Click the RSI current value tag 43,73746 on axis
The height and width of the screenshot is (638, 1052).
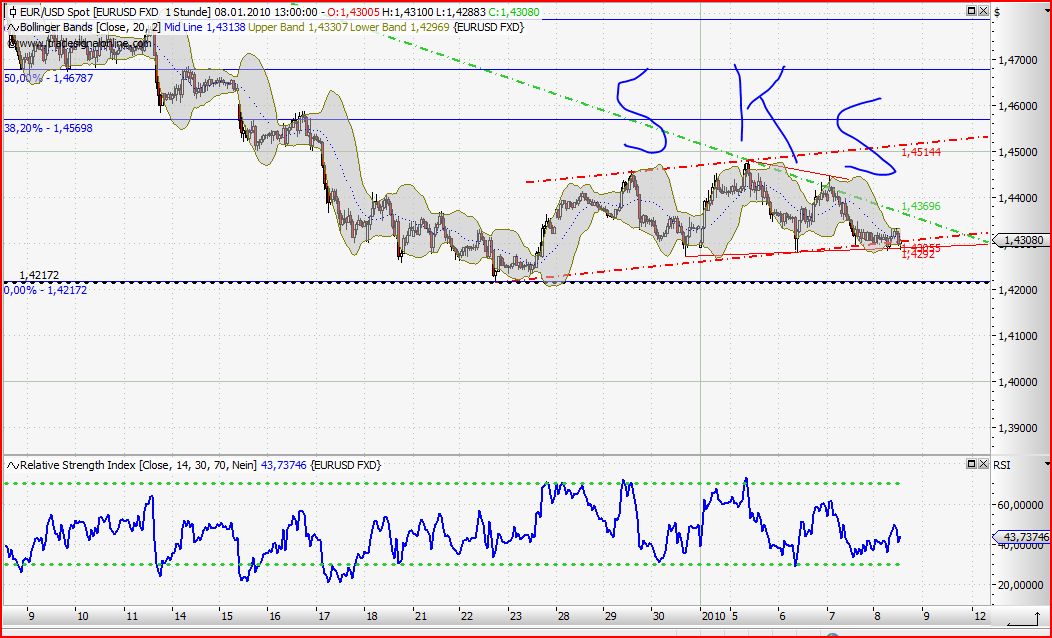(x=1020, y=537)
